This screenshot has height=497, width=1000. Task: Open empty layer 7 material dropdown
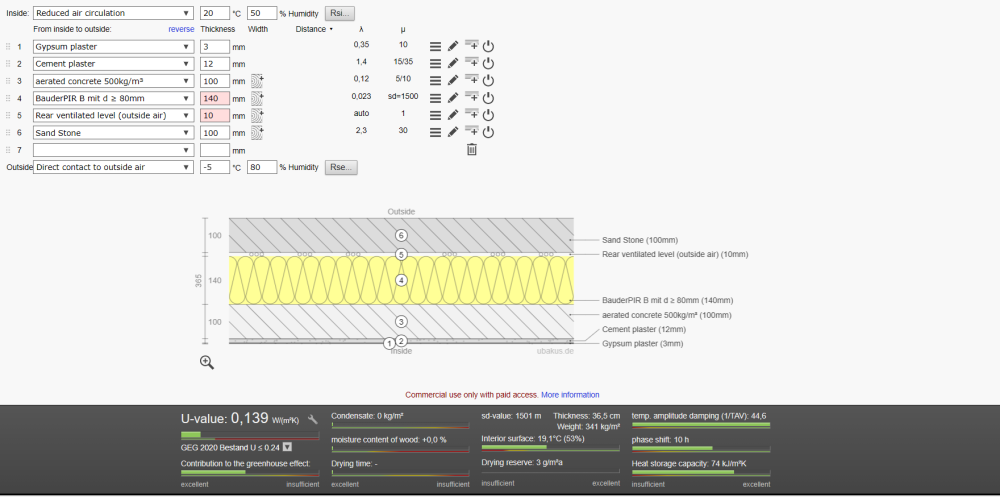click(114, 150)
